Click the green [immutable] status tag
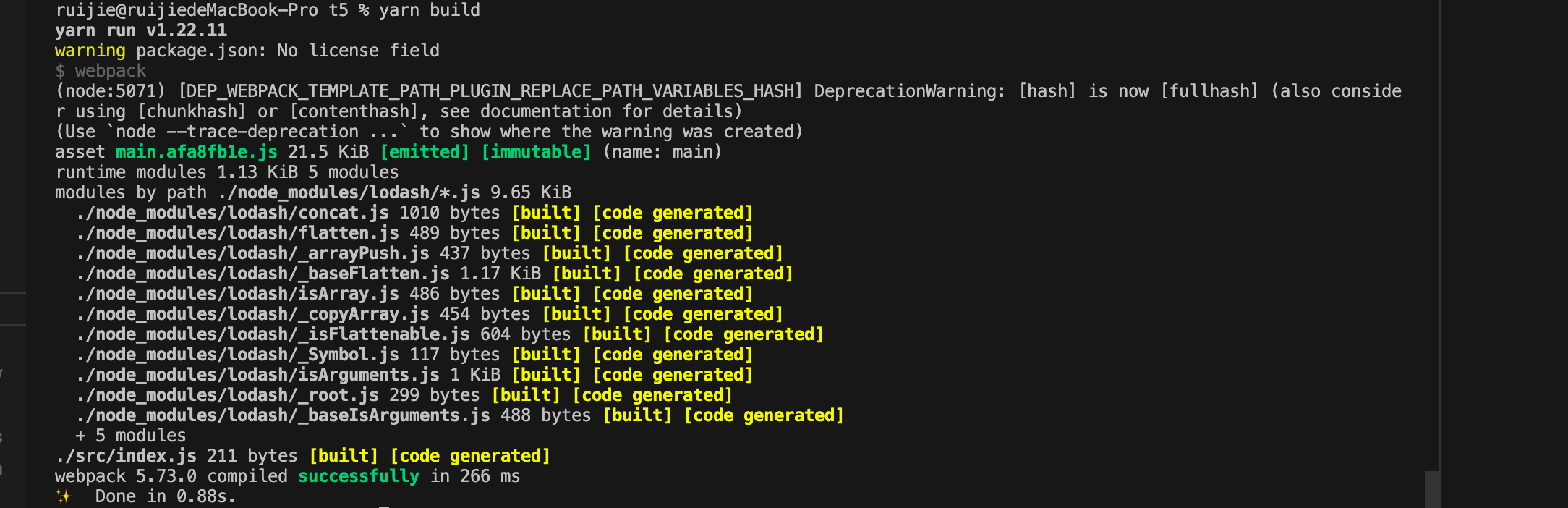 point(536,152)
